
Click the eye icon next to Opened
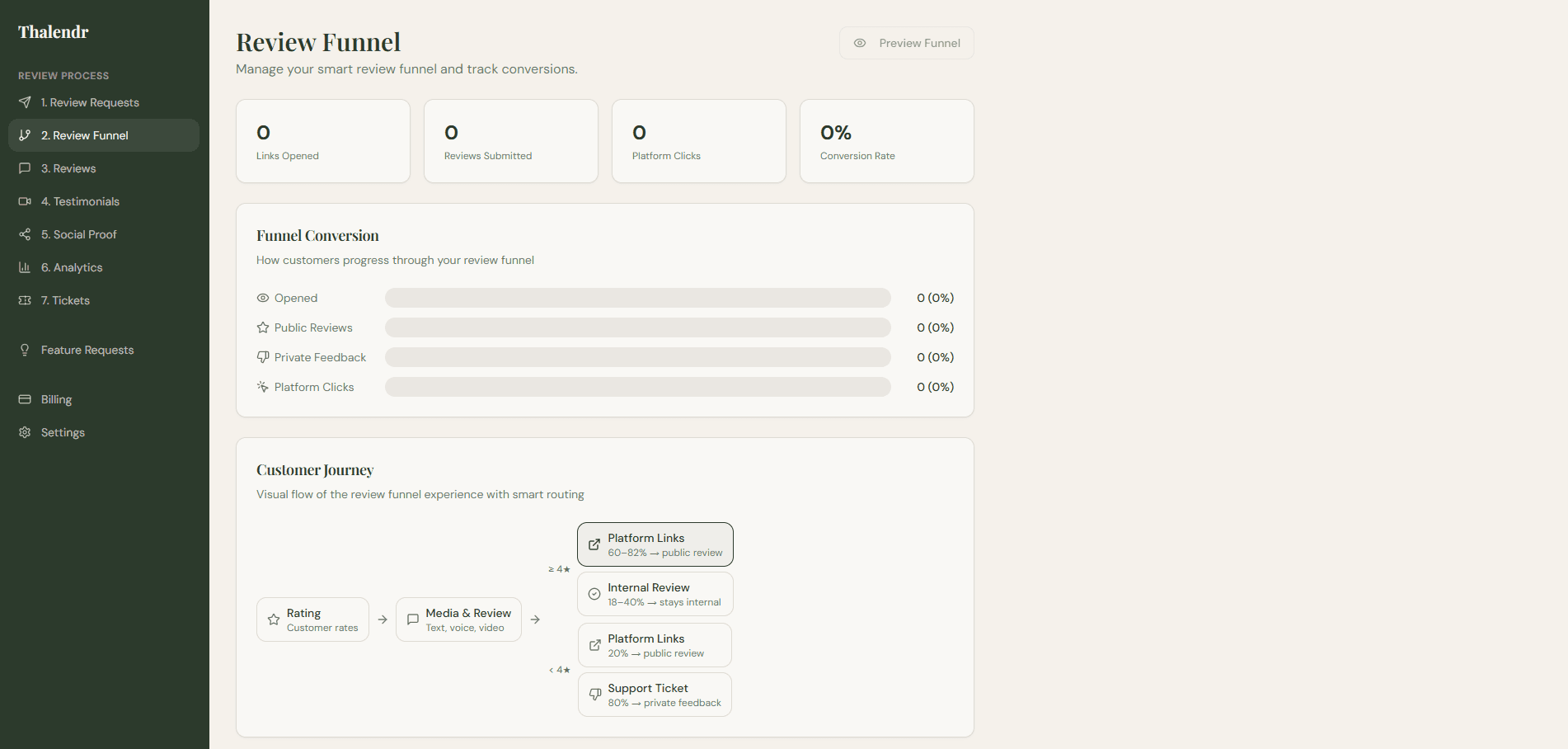[x=262, y=298]
